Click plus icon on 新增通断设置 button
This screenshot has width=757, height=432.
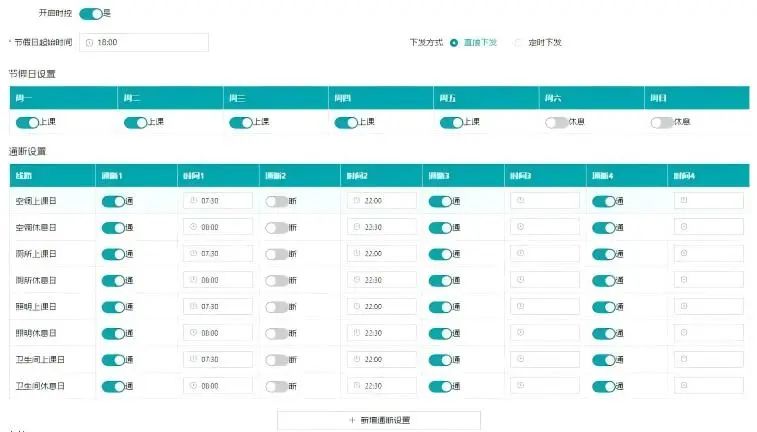click(x=352, y=420)
